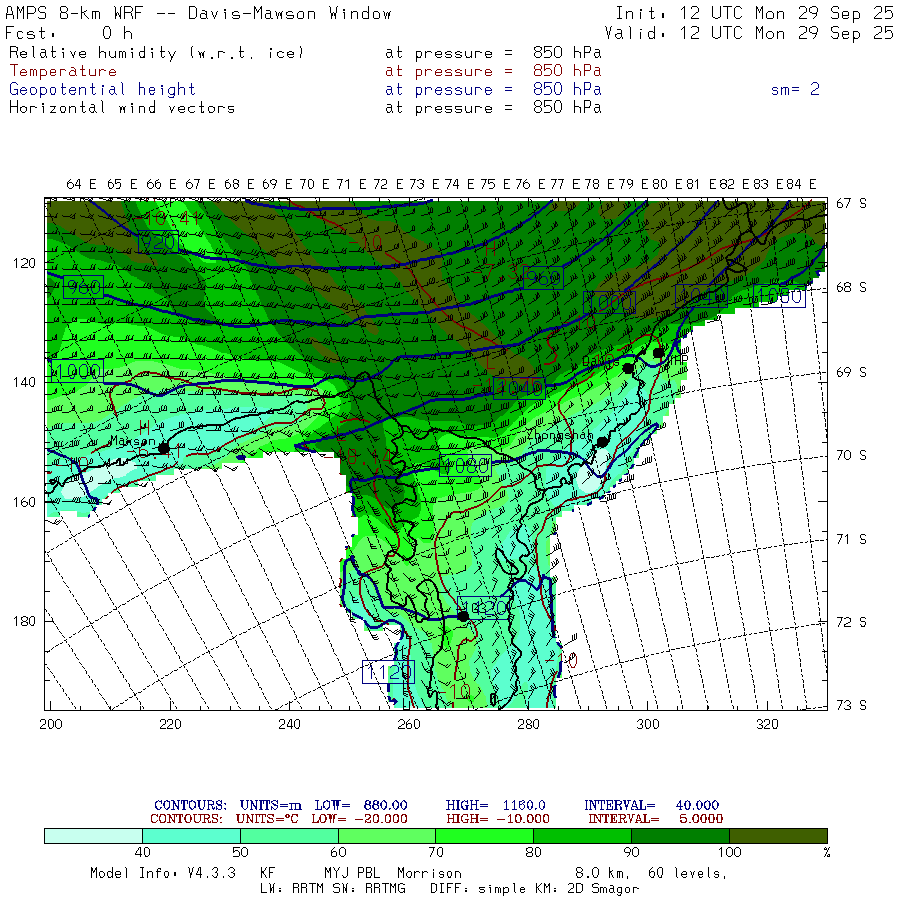Click the red 'INTERVAL= 5.0000' text

[x=655, y=819]
